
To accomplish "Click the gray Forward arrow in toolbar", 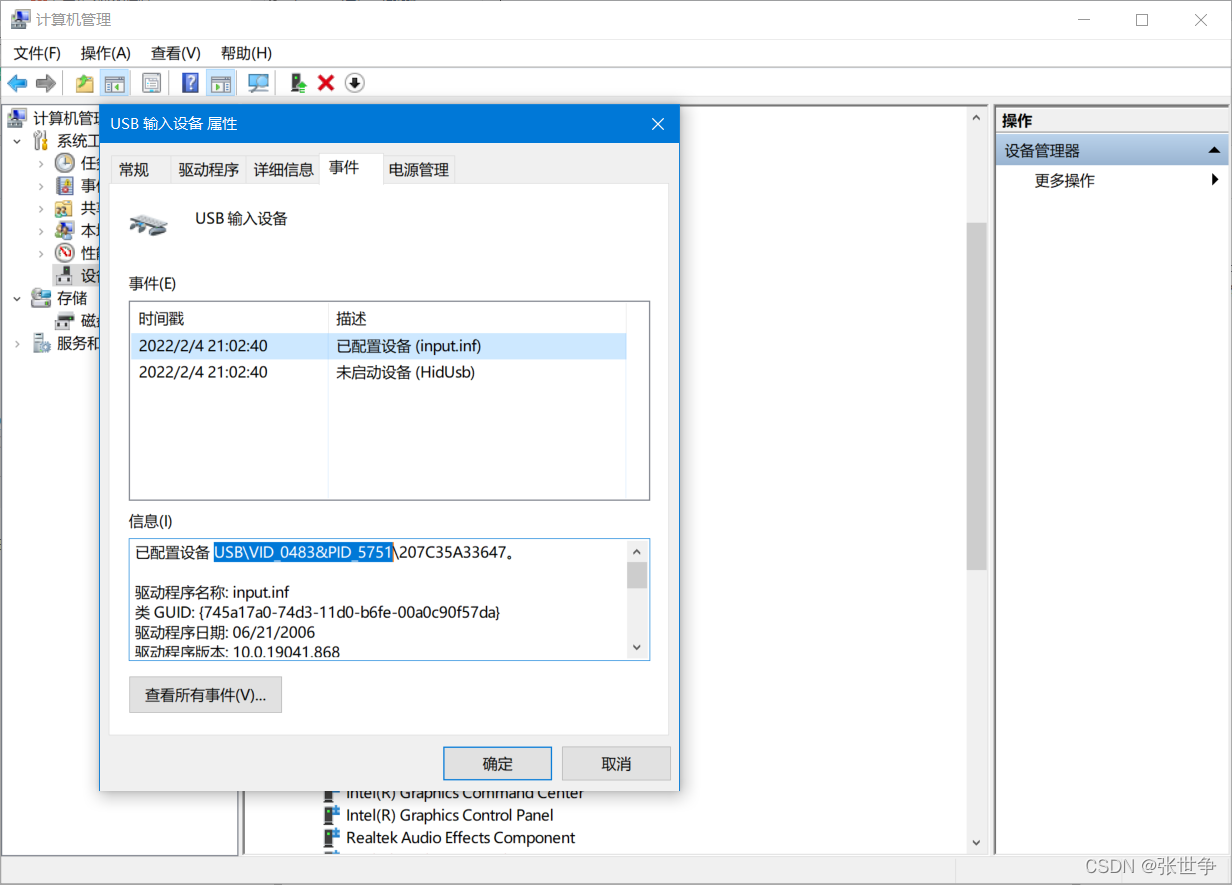I will tap(45, 83).
